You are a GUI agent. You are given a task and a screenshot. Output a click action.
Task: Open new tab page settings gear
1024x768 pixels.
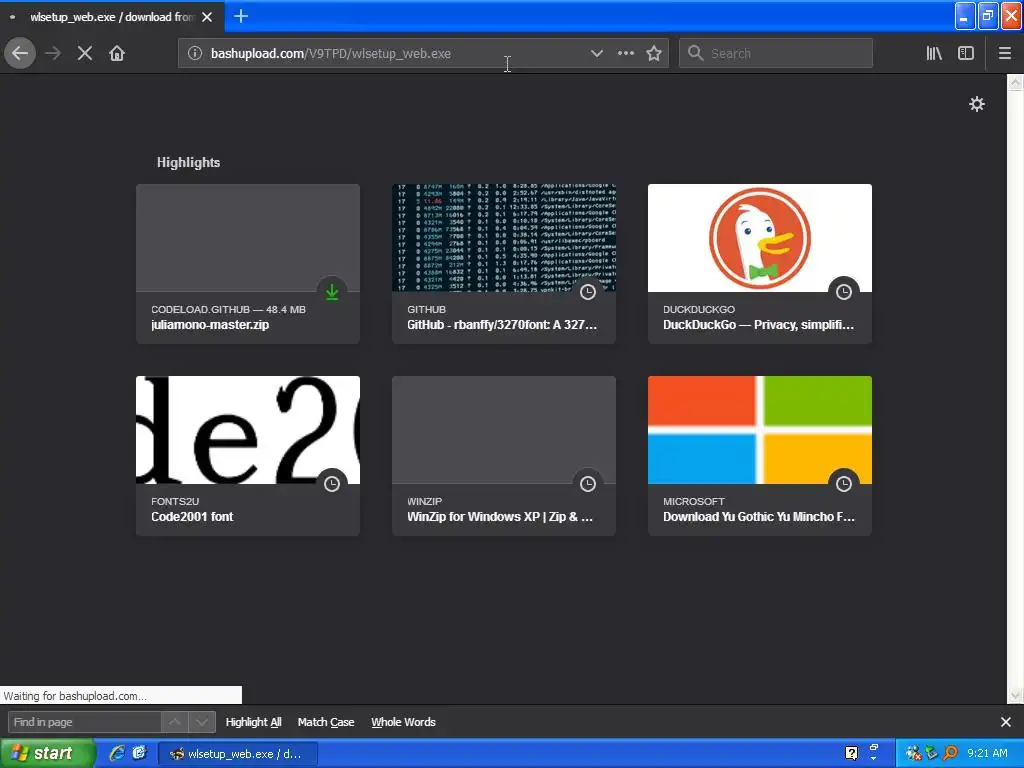pyautogui.click(x=976, y=104)
